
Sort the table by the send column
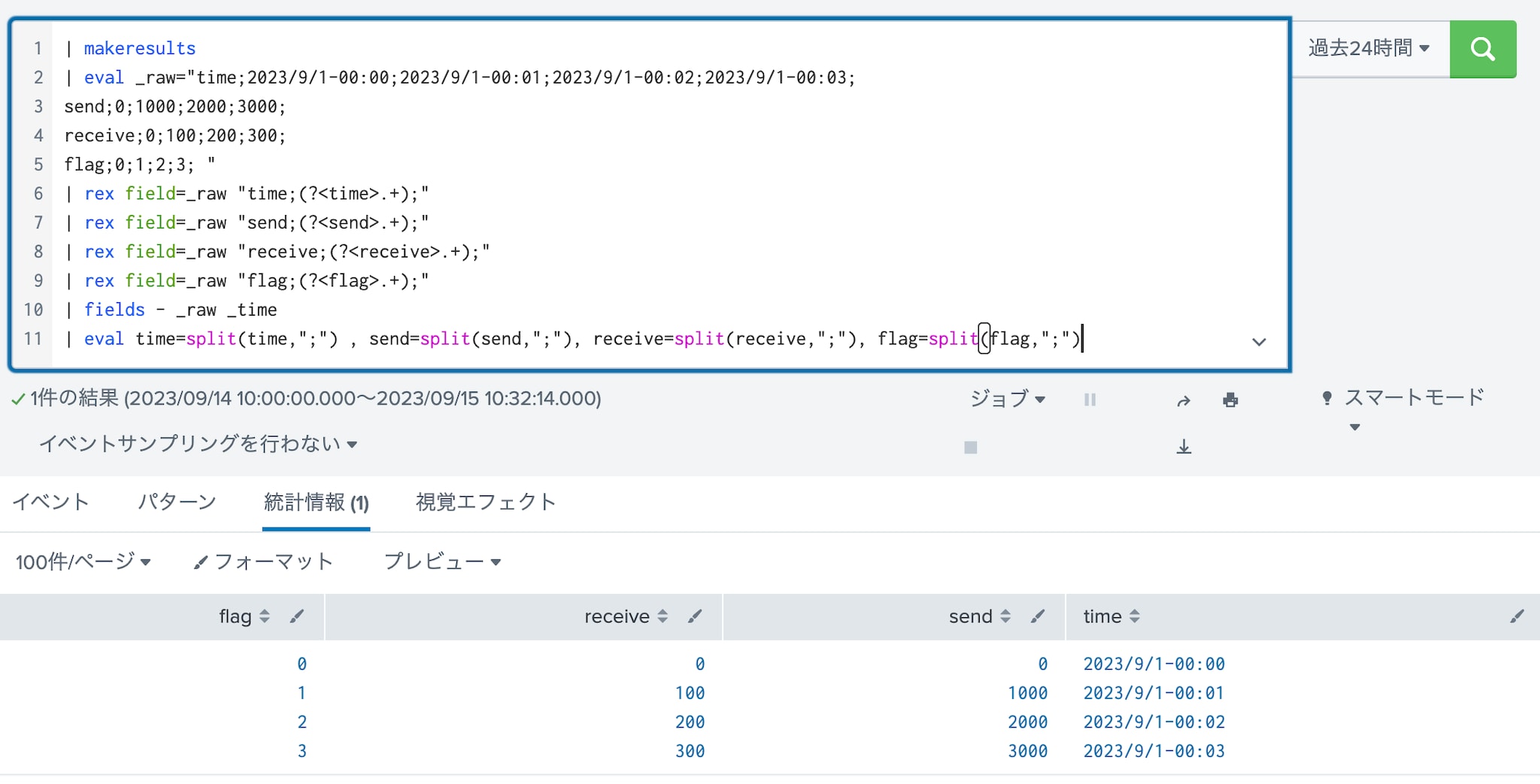[980, 616]
